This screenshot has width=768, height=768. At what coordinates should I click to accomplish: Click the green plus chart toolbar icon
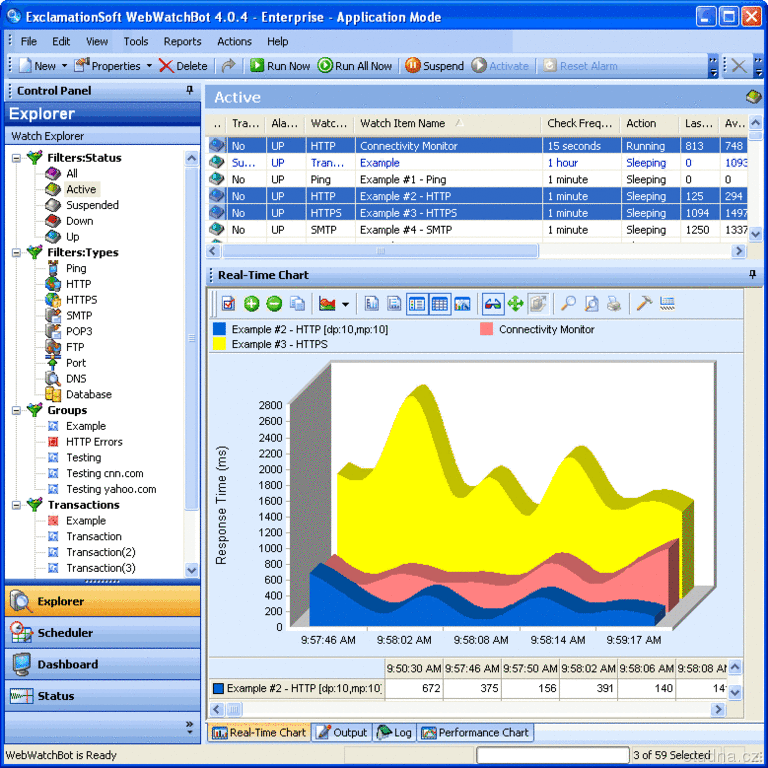pyautogui.click(x=251, y=304)
